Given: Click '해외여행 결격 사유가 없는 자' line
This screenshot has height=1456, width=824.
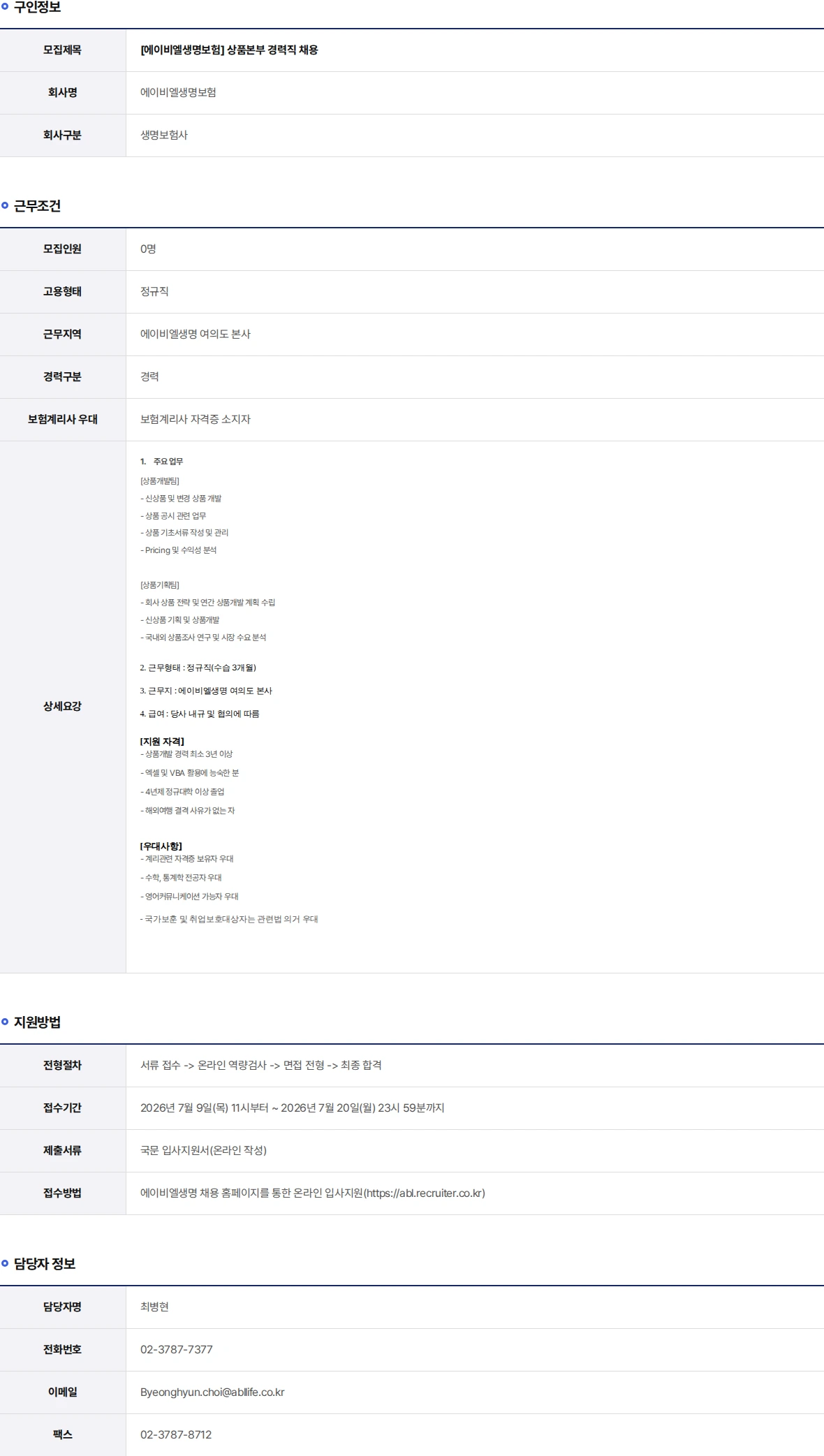Looking at the screenshot, I should [188, 811].
